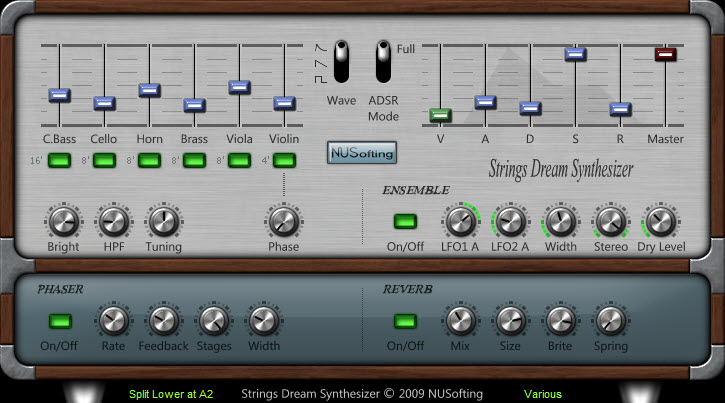Click the NUSofting logo button
Image resolution: width=725 pixels, height=403 pixels.
(362, 153)
